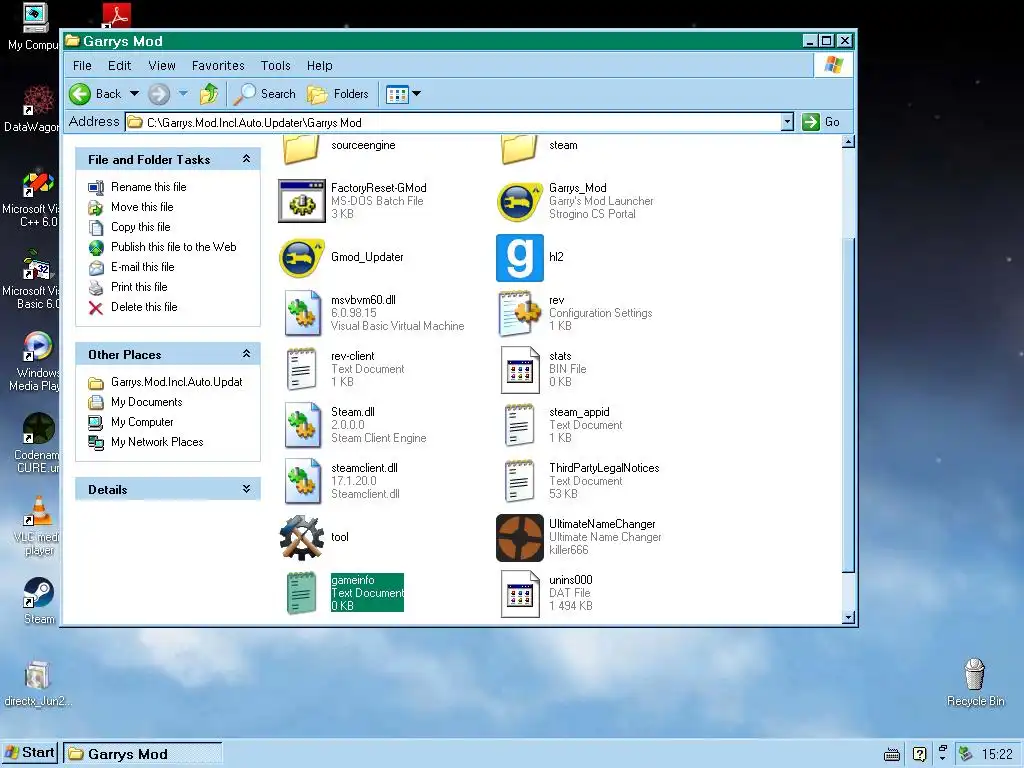Open the sourceengine folder icon
This screenshot has height=768, width=1024.
click(301, 149)
